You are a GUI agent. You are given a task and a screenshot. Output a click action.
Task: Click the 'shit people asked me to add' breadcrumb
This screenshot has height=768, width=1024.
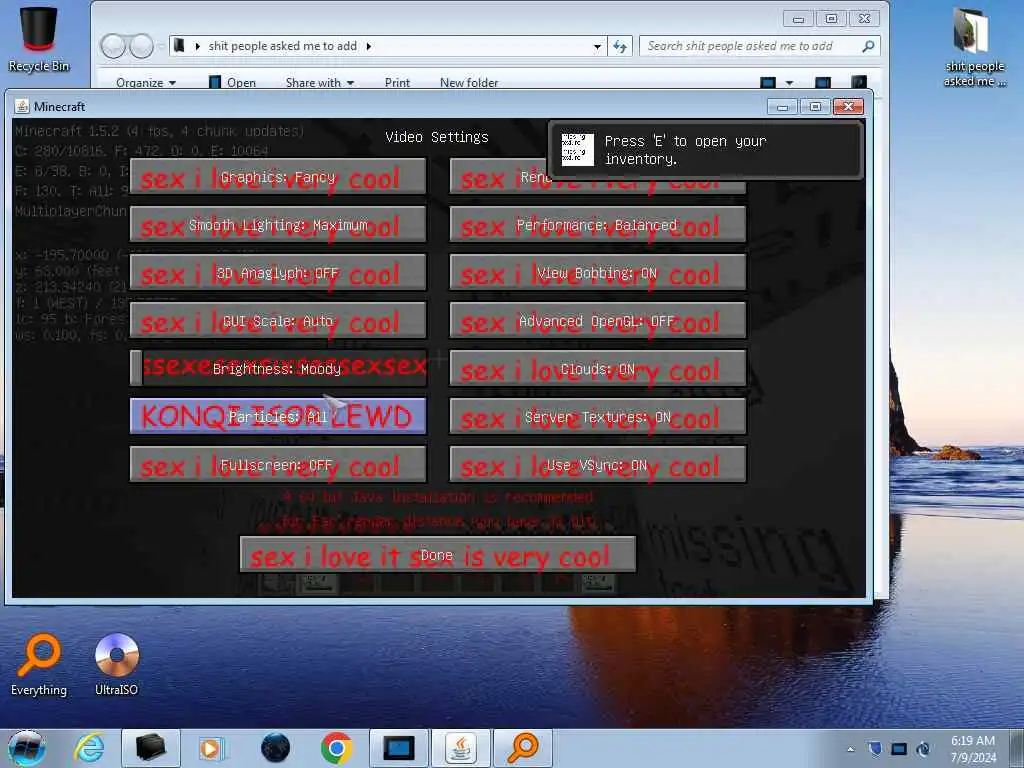(x=283, y=46)
